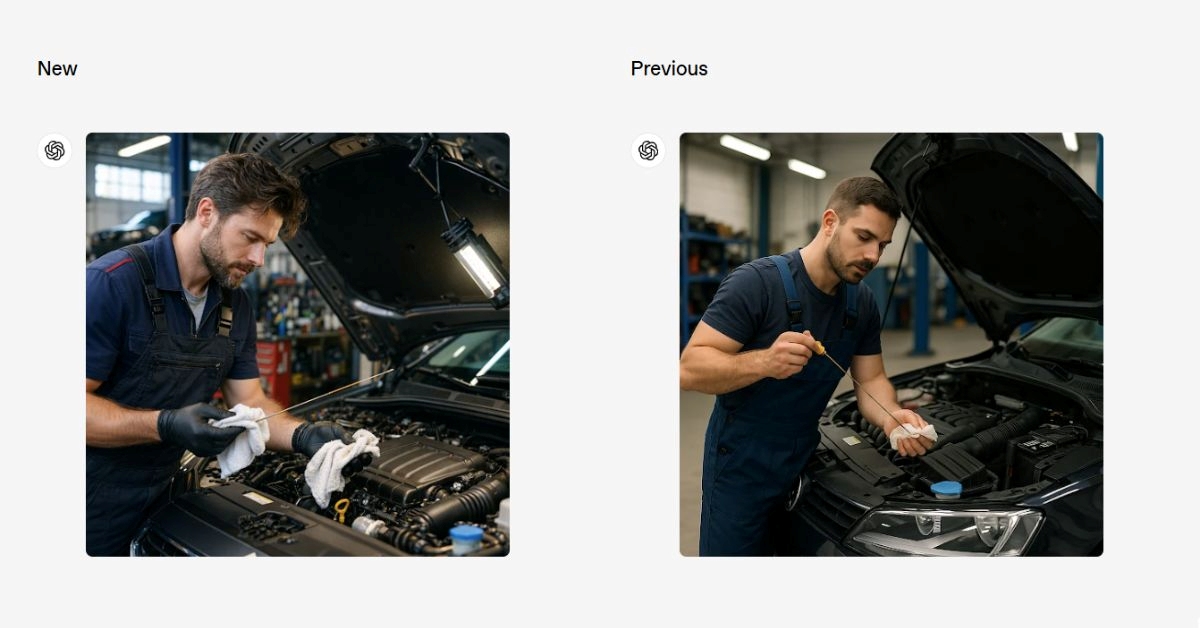Click the yellow dipstick handle in Previous image
This screenshot has width=1200, height=628.
pos(818,348)
